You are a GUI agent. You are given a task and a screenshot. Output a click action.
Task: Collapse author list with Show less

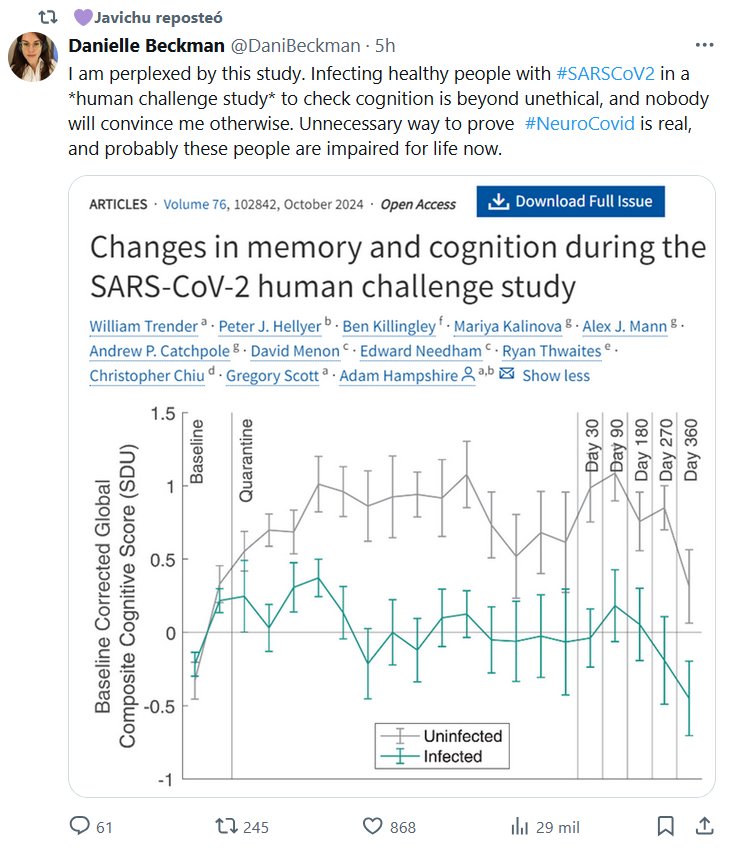556,375
